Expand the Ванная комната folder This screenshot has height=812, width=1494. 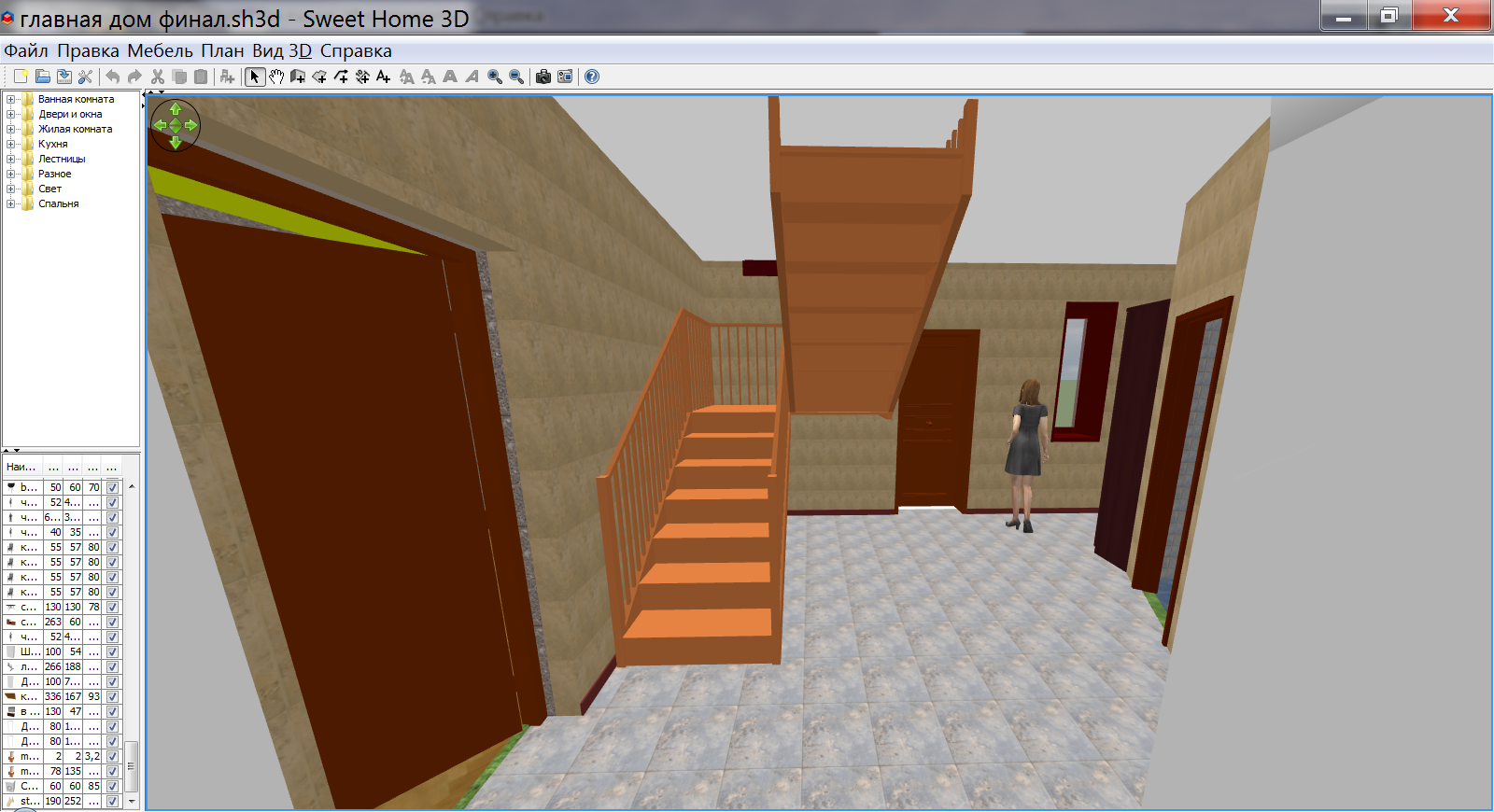(x=11, y=99)
